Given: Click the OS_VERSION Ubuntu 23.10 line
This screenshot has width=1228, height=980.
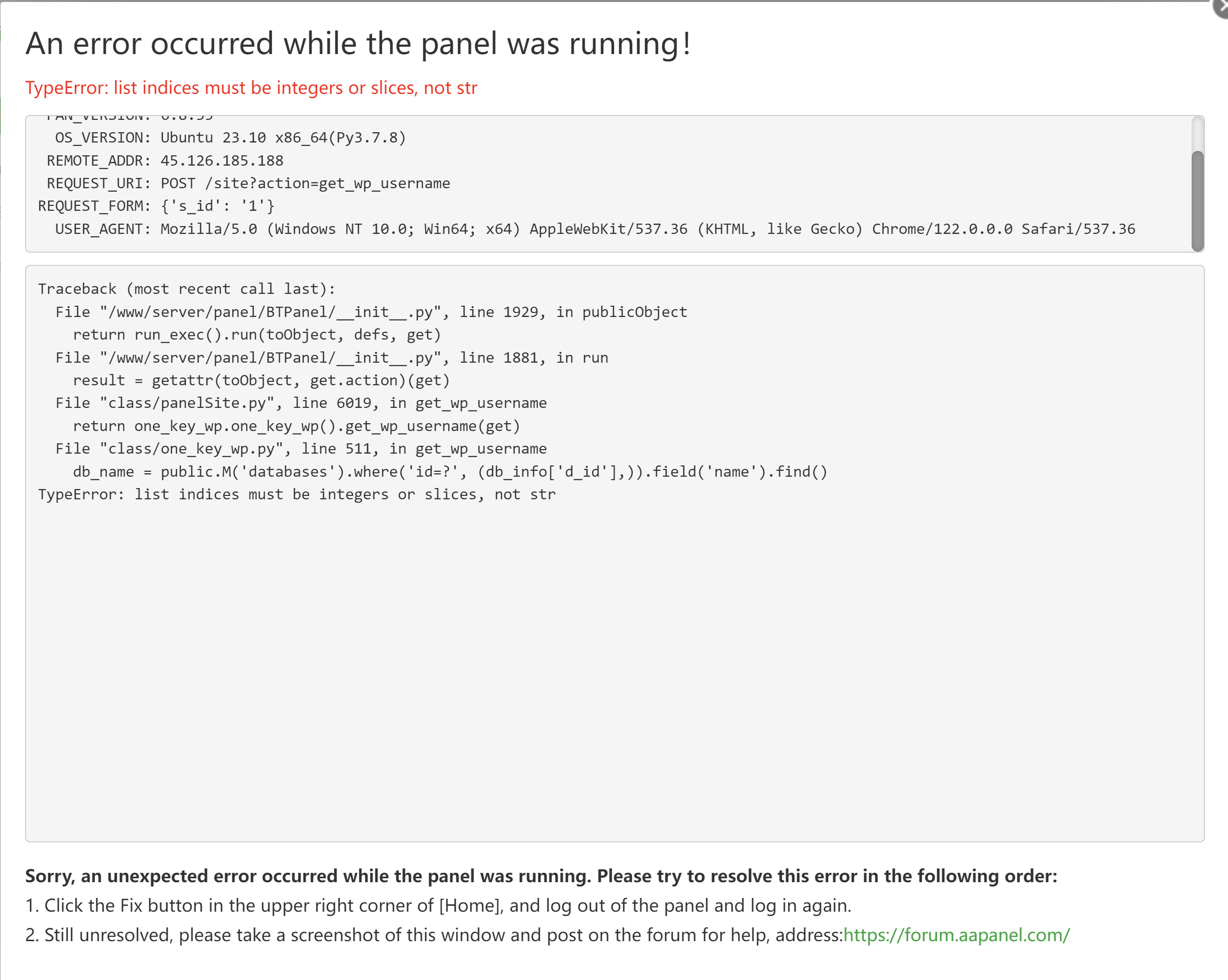Looking at the screenshot, I should click(x=230, y=138).
